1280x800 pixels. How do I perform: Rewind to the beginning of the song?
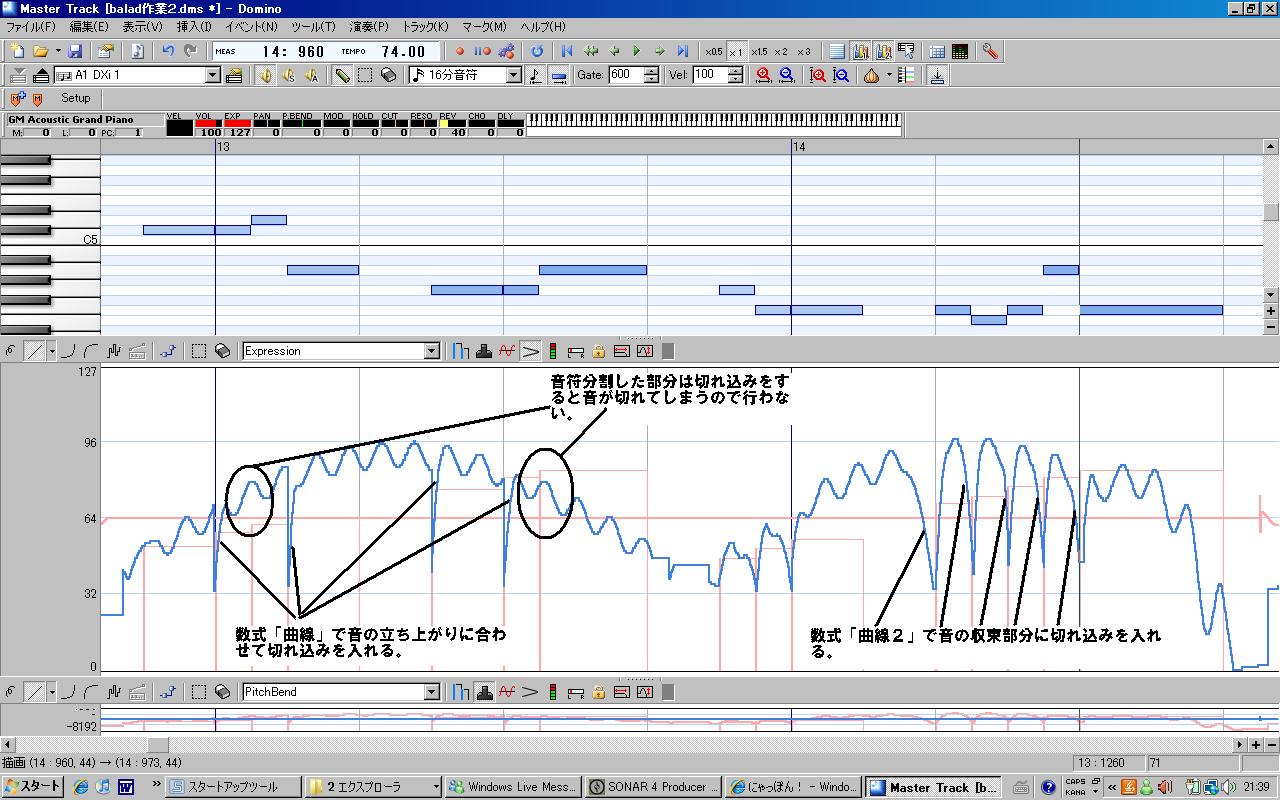click(567, 51)
